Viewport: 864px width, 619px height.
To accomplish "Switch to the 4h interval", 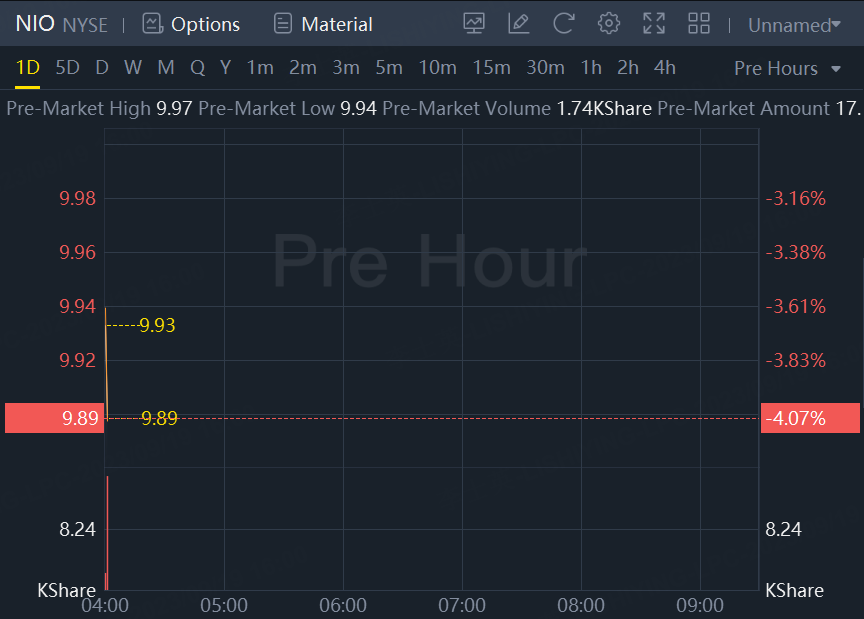I will tap(664, 68).
